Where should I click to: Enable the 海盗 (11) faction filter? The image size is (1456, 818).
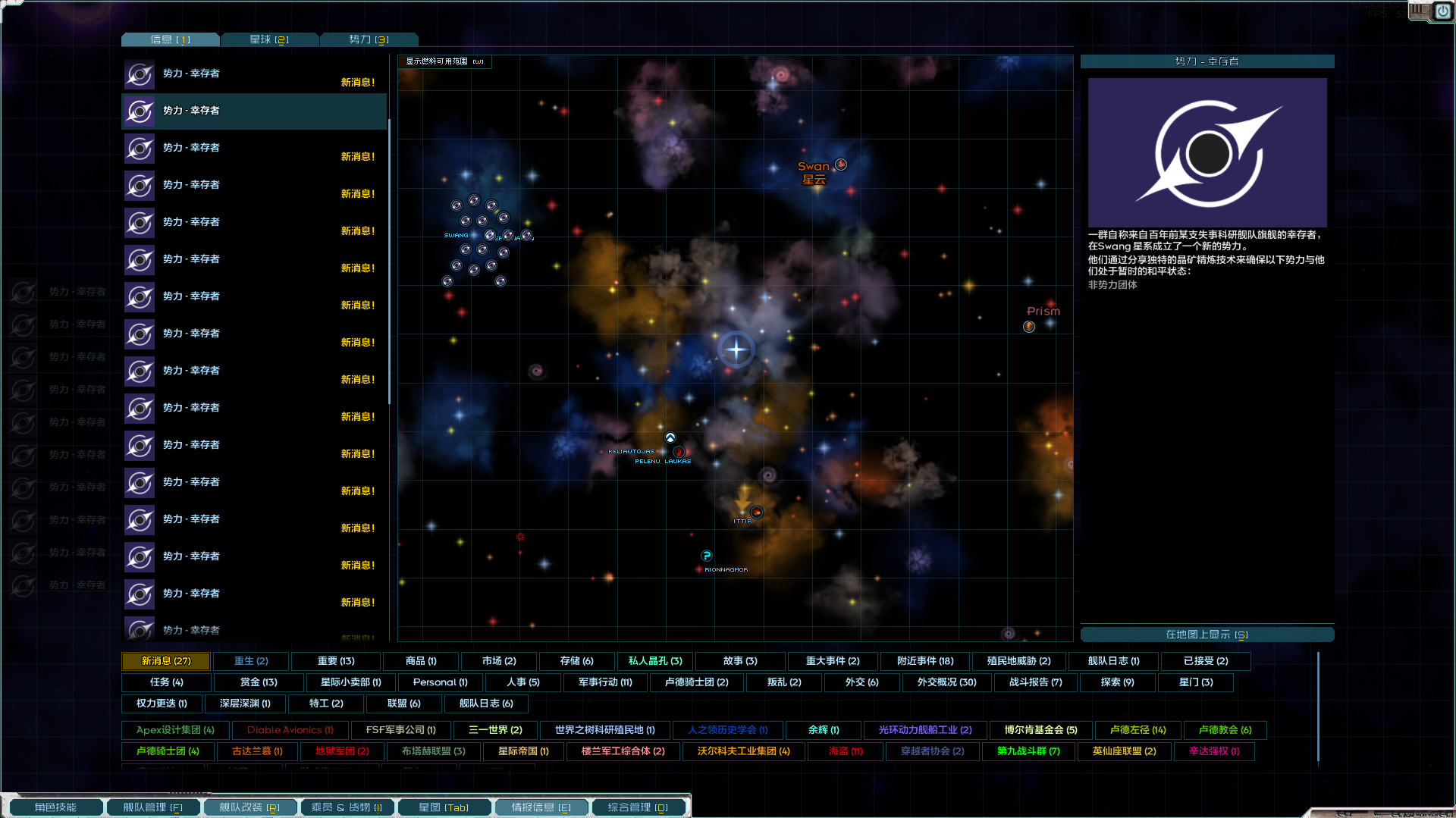pos(846,751)
